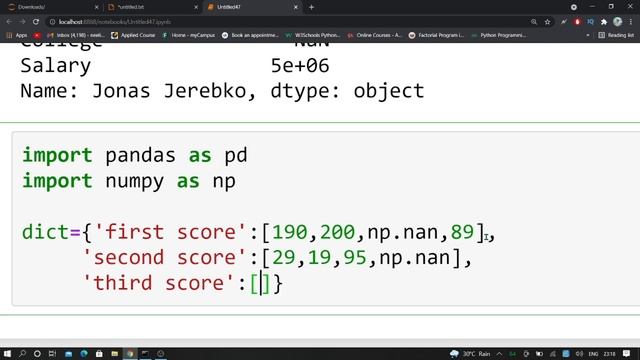
Task: Switch to Chrome on taskbar
Action: coord(130,353)
